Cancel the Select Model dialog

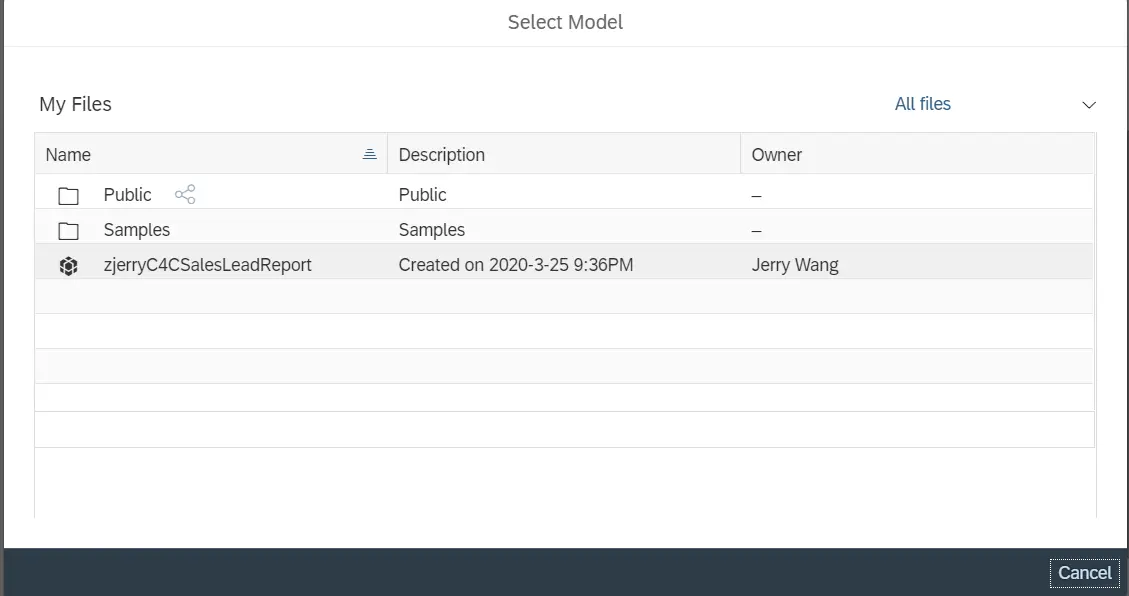(1084, 573)
